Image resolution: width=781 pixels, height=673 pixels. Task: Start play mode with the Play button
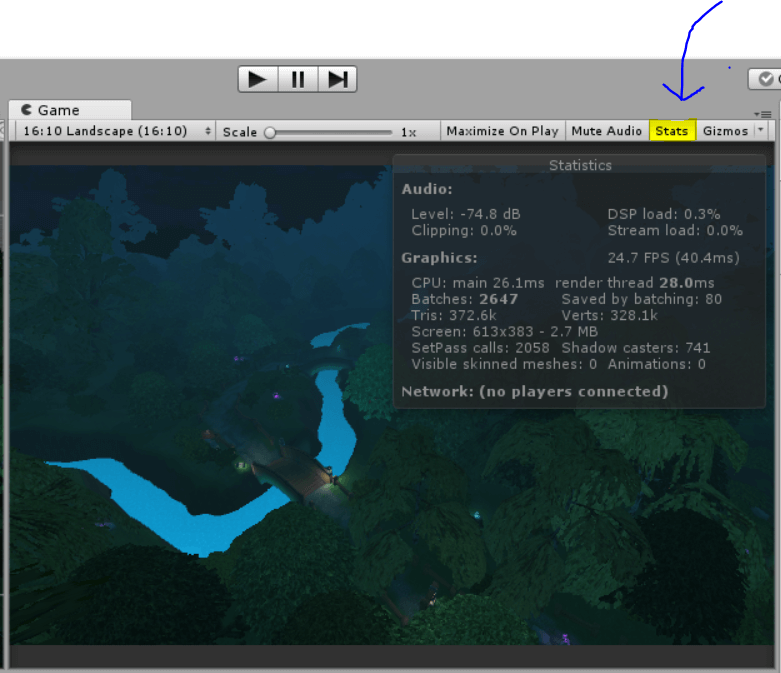point(258,79)
